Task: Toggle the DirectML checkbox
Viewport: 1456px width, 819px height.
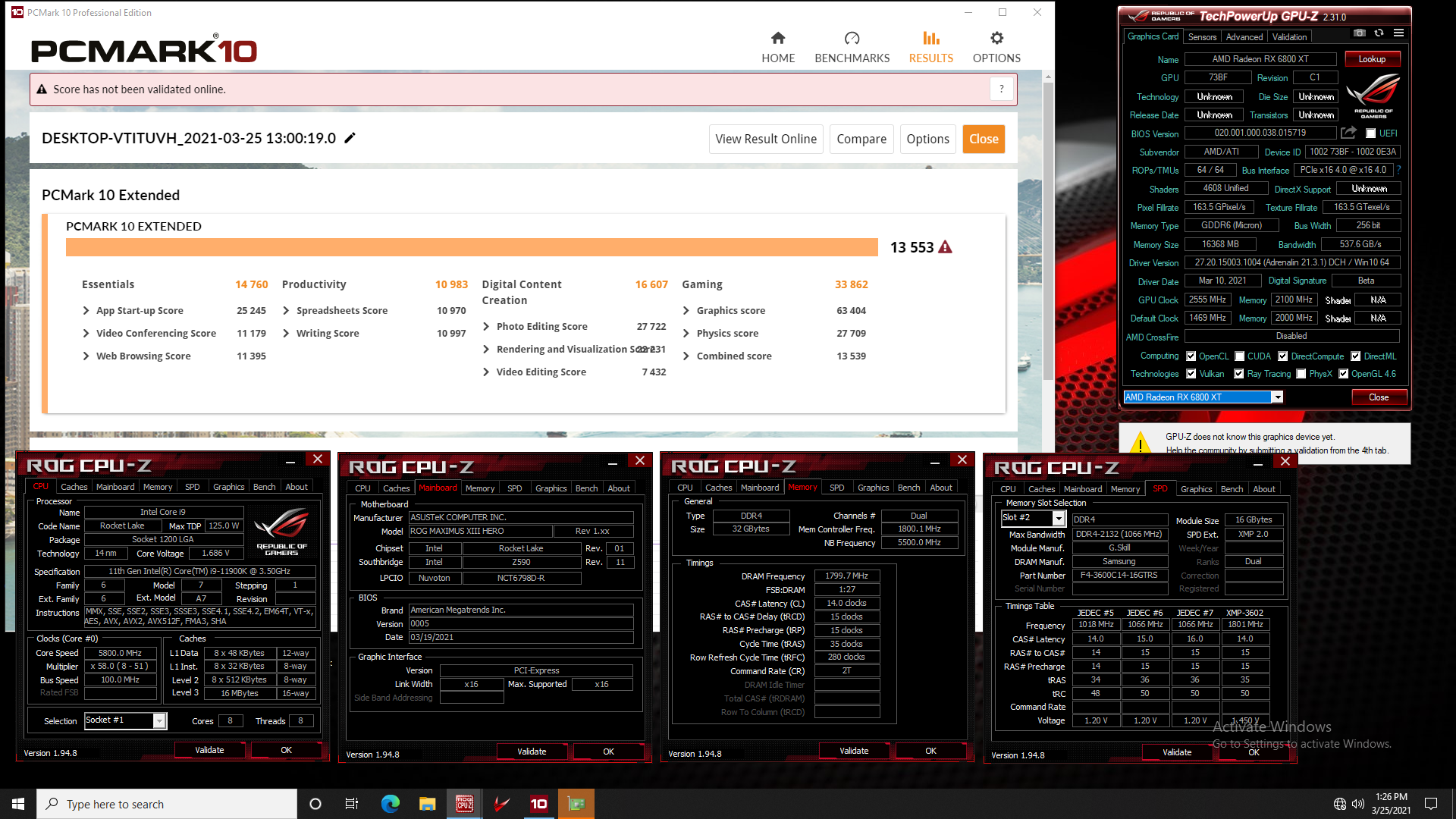Action: click(1355, 356)
